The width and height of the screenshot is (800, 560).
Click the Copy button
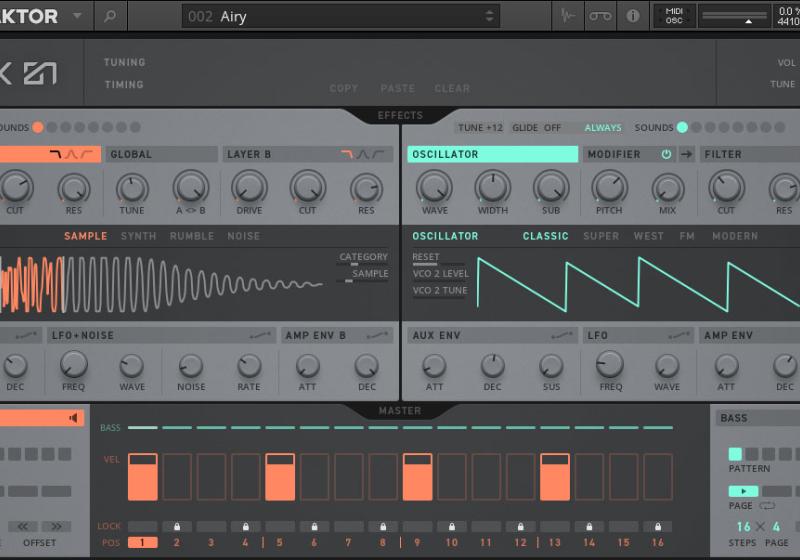point(343,88)
